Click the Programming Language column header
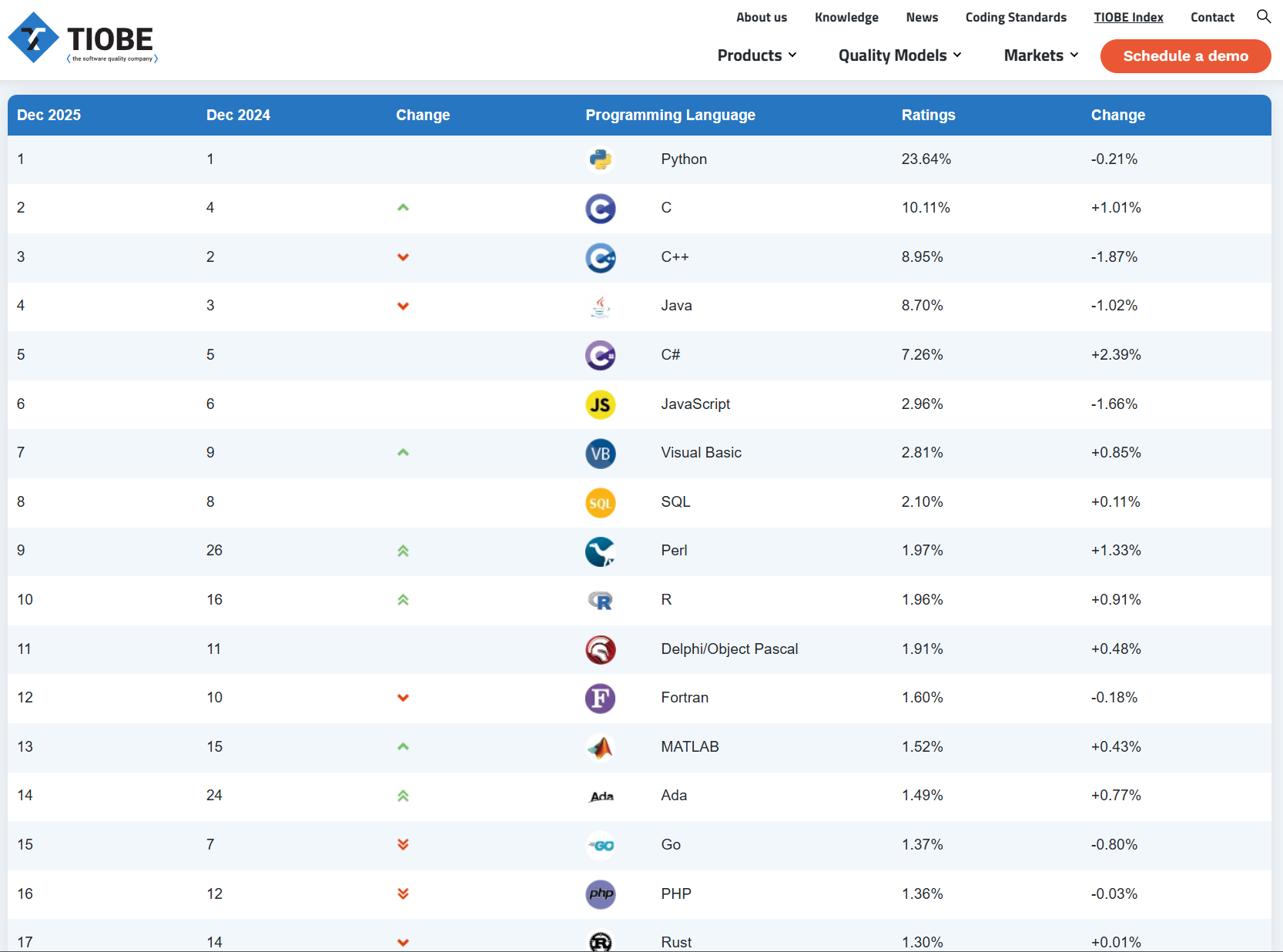 click(x=670, y=115)
